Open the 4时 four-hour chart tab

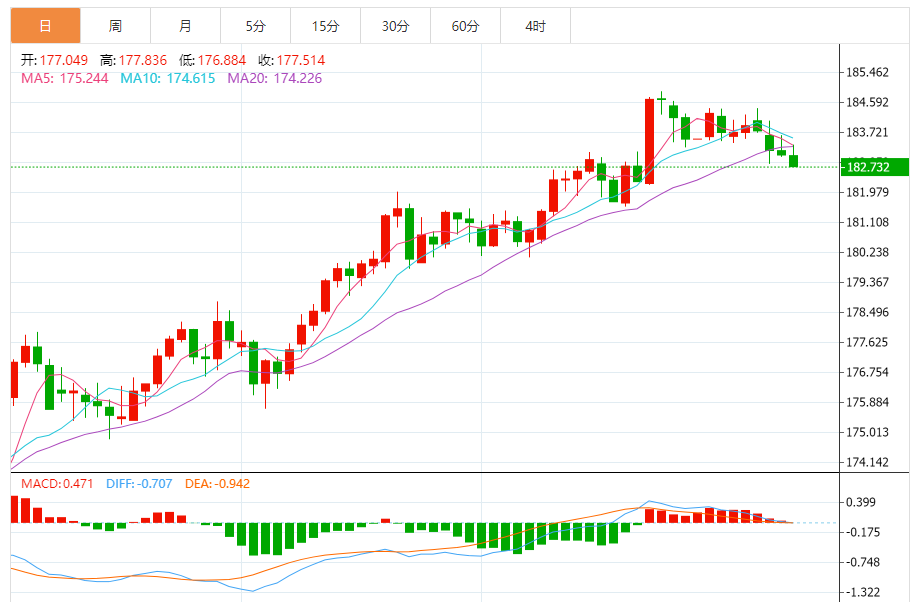[535, 26]
